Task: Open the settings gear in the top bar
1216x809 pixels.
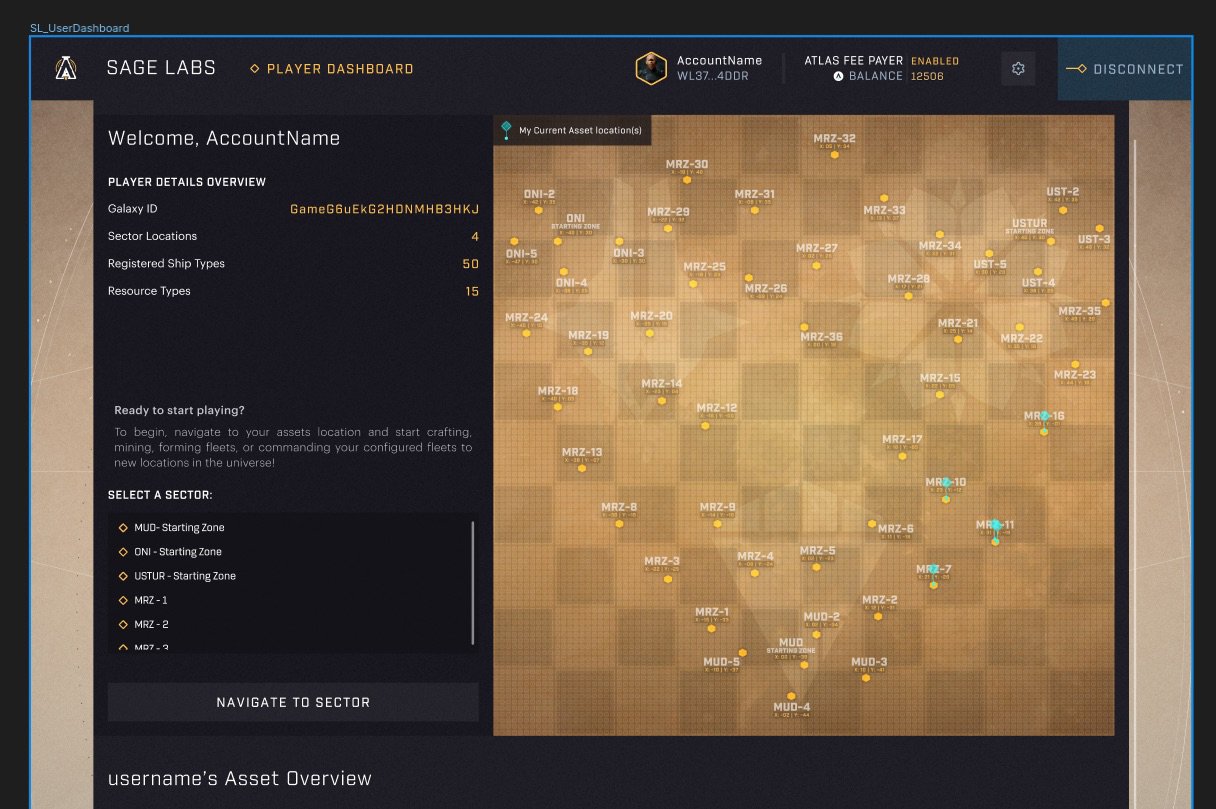Action: (x=1018, y=68)
